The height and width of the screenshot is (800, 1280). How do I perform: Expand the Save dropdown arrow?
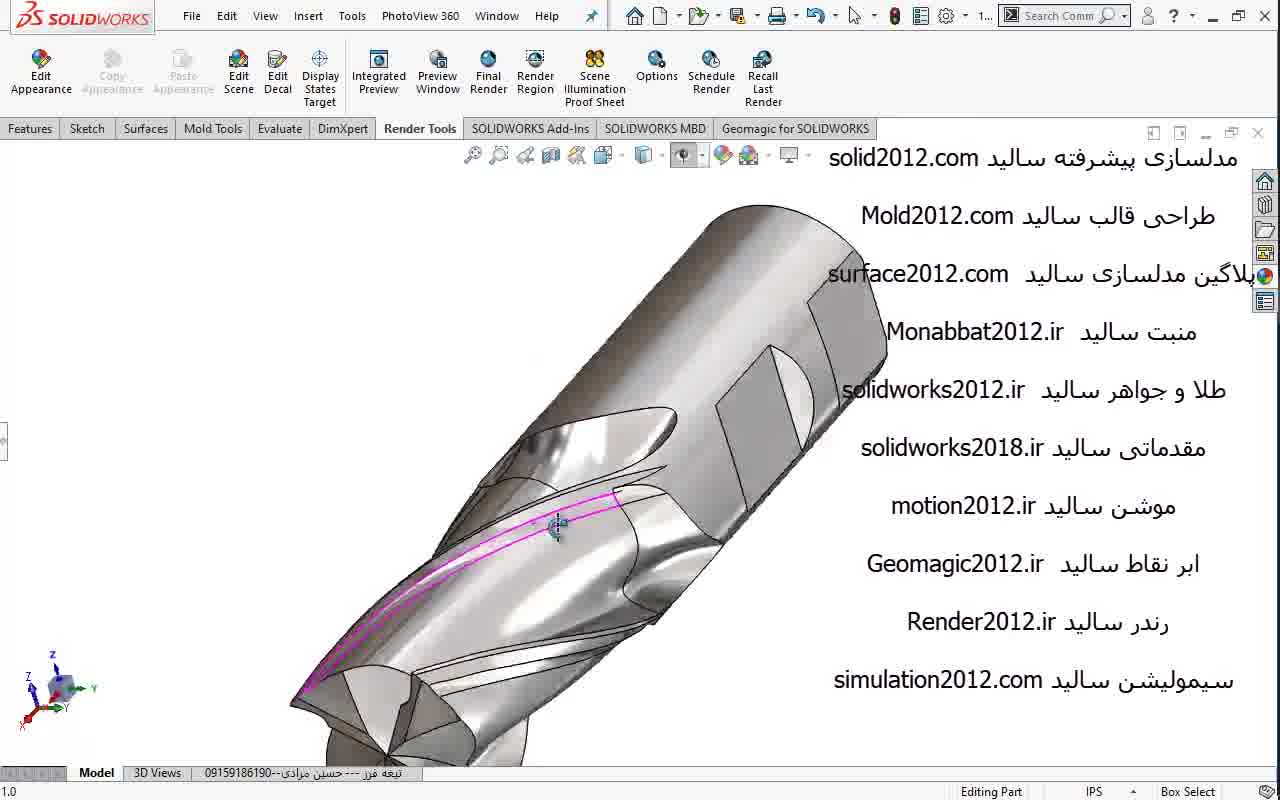coord(757,16)
